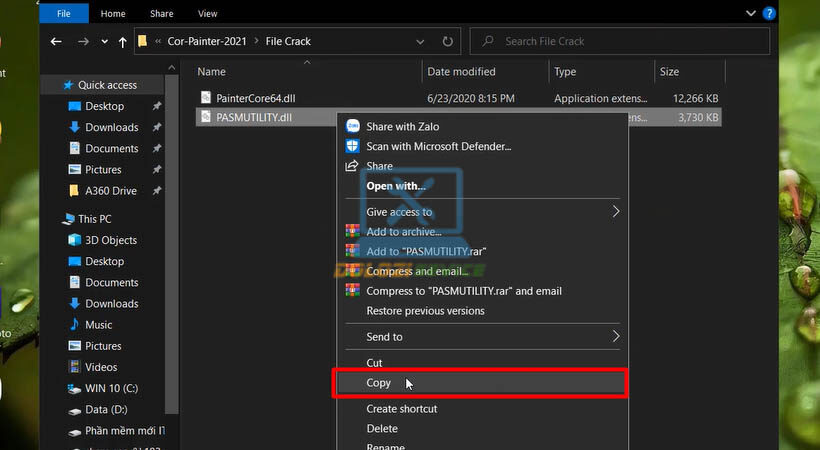Switch to the View ribbon tab

point(208,14)
